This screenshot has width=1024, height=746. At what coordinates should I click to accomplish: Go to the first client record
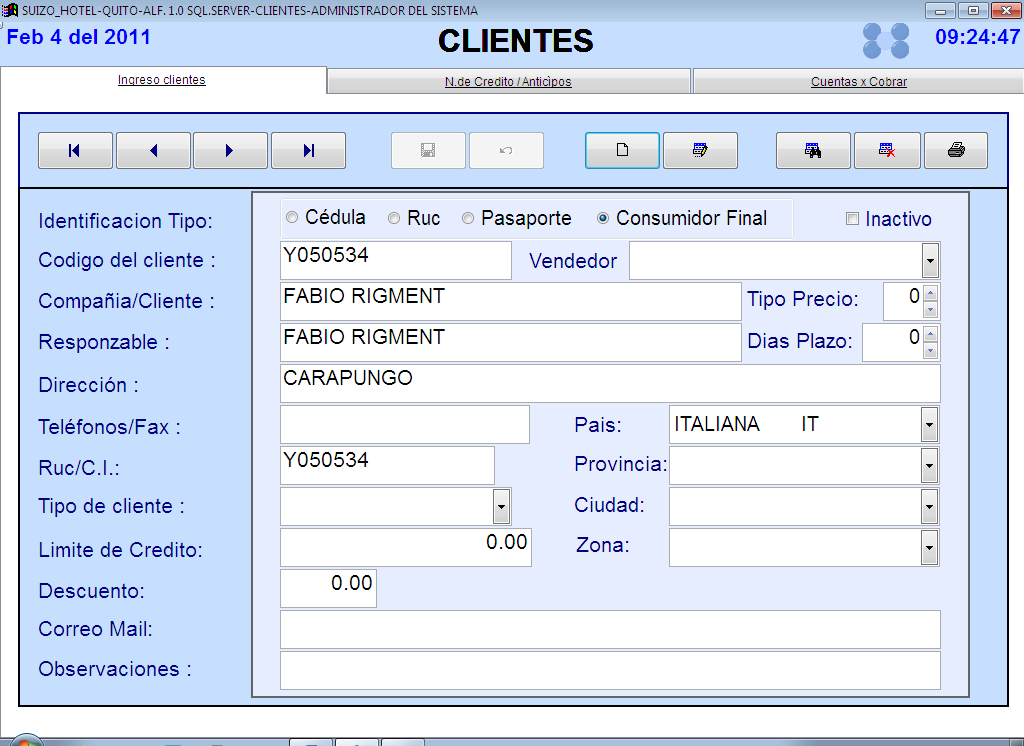(75, 150)
